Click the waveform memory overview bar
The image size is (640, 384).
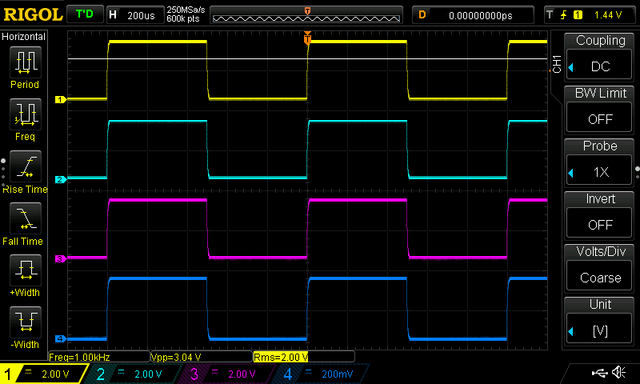[307, 16]
